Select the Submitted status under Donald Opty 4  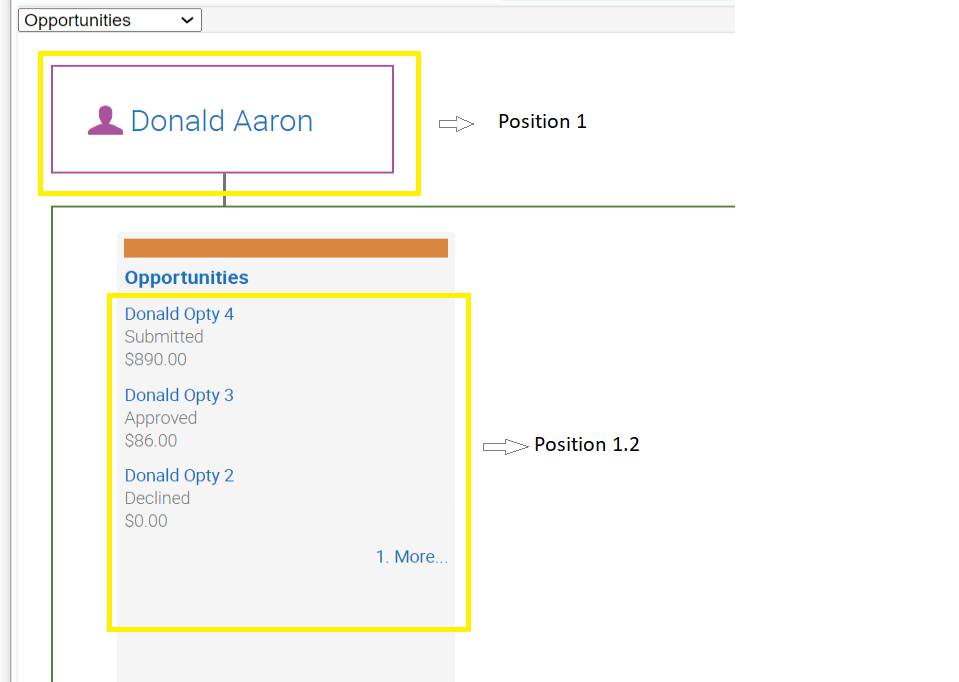[163, 337]
